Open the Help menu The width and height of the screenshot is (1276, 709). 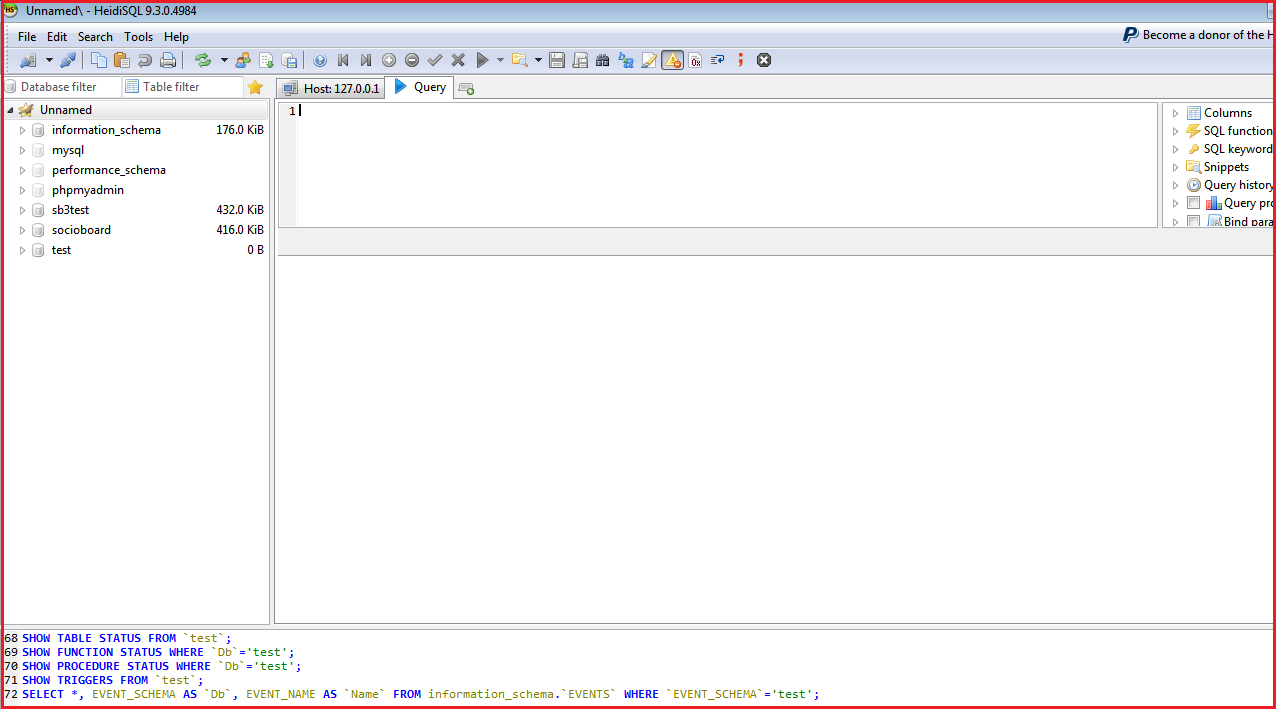pos(176,37)
